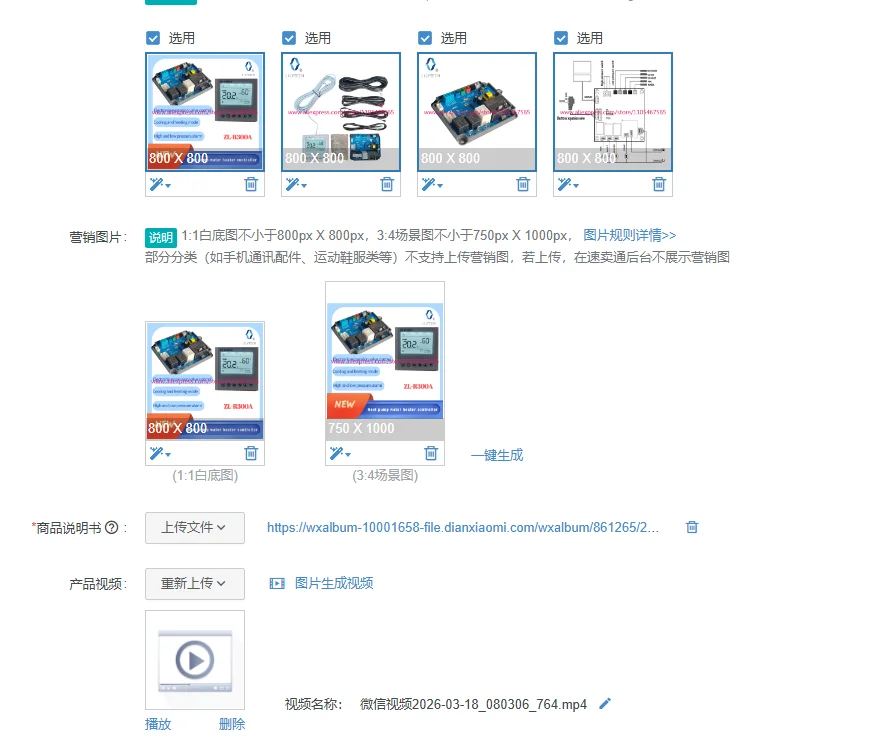The width and height of the screenshot is (869, 737).
Task: Open edit wand menu on 1:1白底图
Action: click(x=160, y=453)
